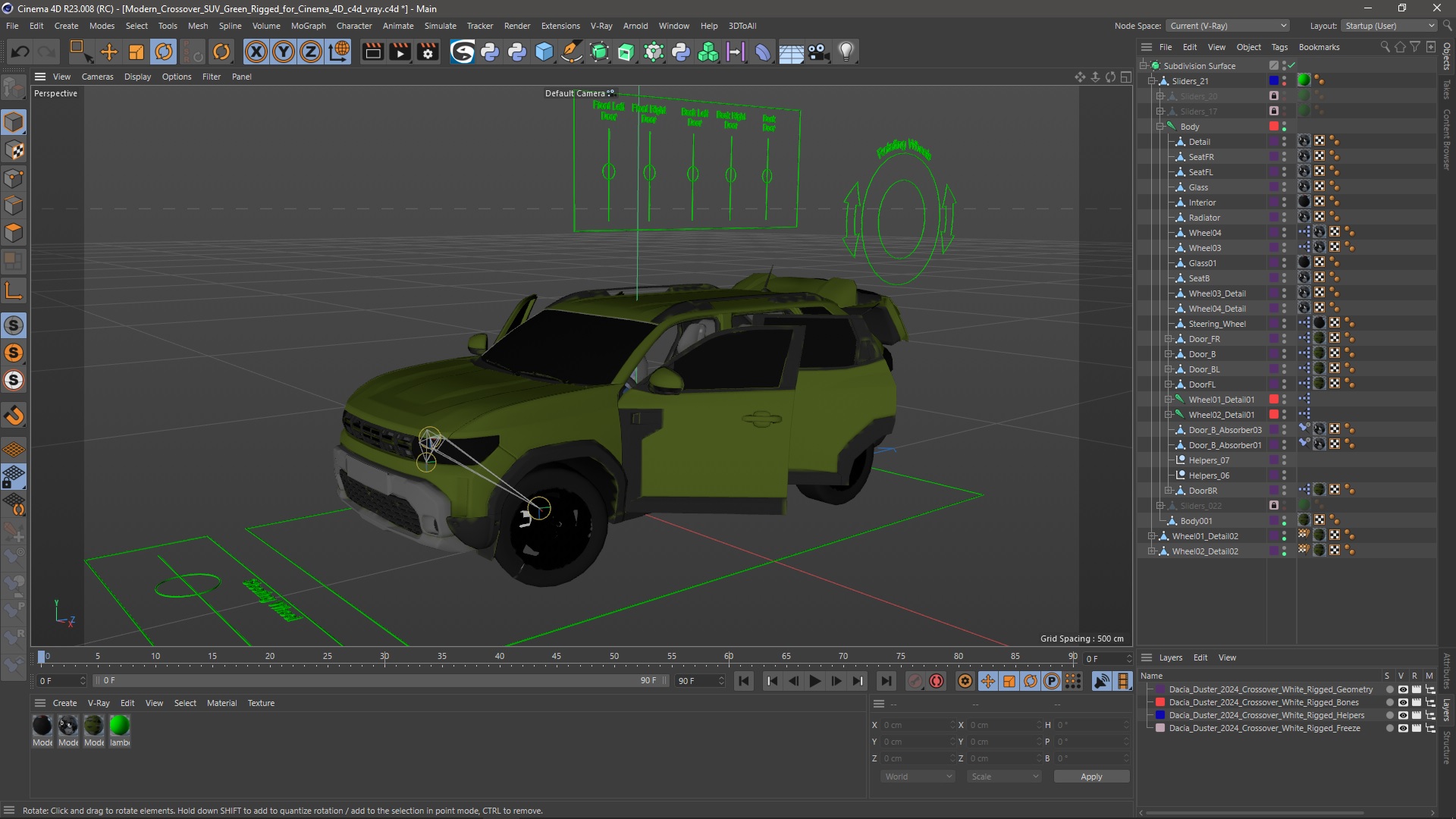The height and width of the screenshot is (819, 1456).
Task: Open the World coordinate dropdown
Action: (x=918, y=777)
